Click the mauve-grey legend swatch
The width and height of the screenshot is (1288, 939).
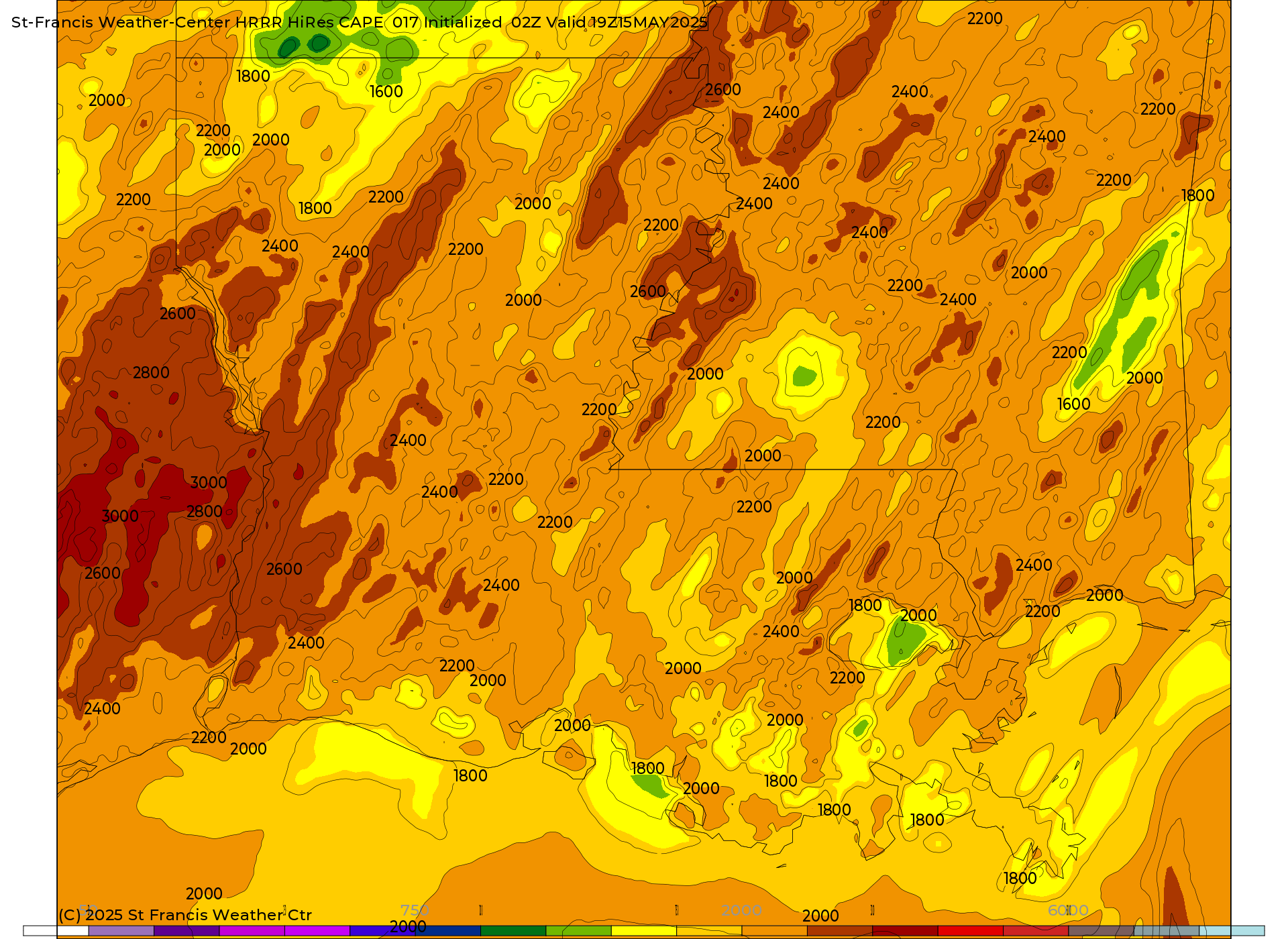pyautogui.click(x=1101, y=930)
